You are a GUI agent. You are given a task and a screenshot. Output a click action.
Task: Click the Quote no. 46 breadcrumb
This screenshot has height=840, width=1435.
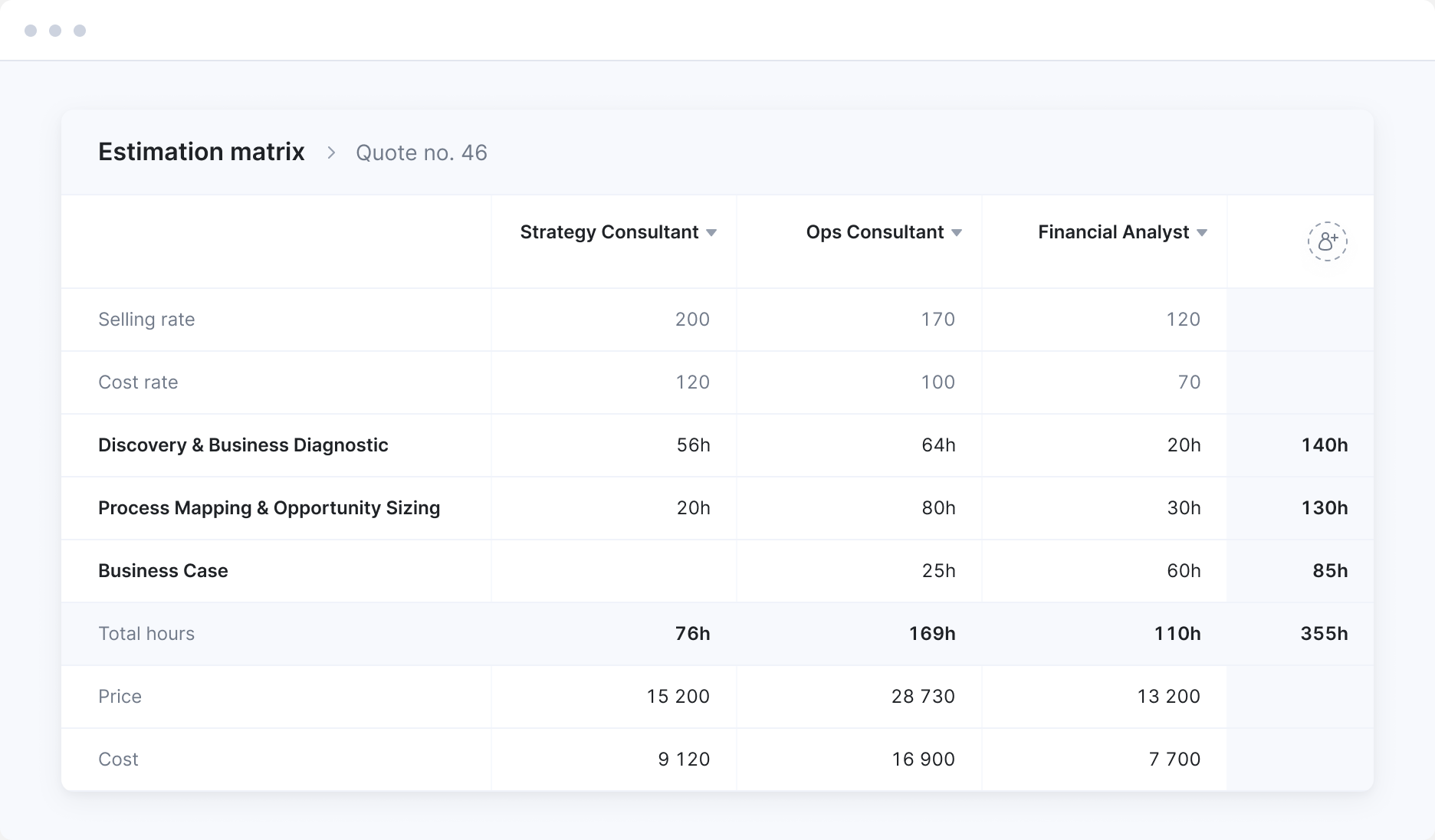(421, 153)
